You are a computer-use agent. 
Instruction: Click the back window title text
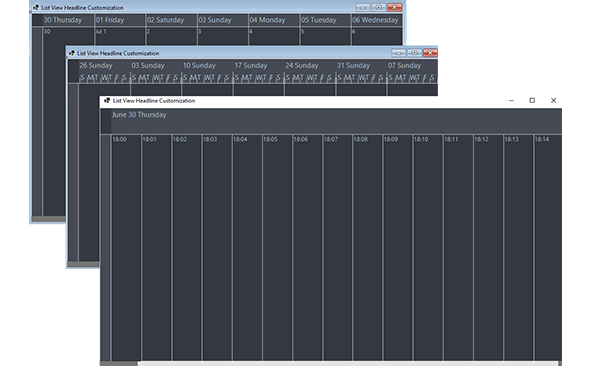click(82, 8)
